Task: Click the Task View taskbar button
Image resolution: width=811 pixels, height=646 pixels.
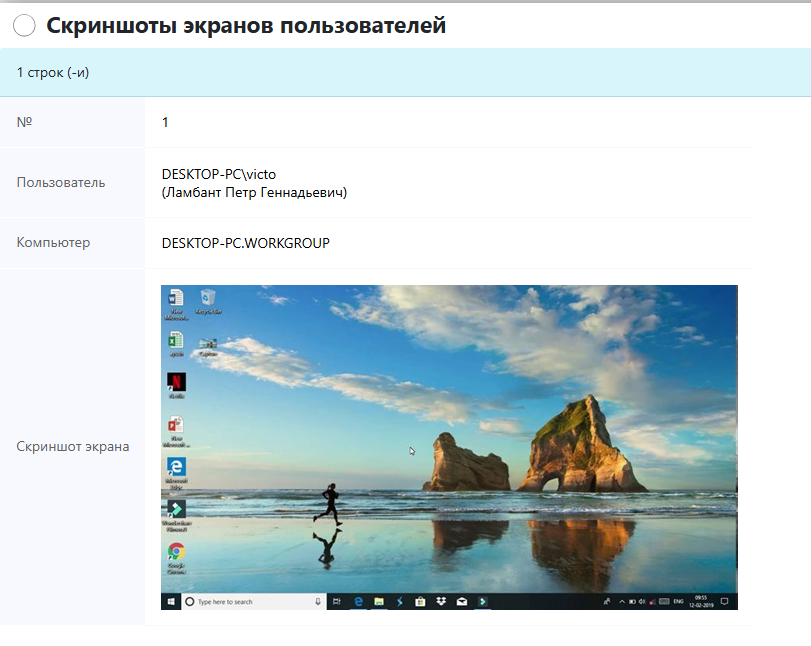Action: [337, 602]
